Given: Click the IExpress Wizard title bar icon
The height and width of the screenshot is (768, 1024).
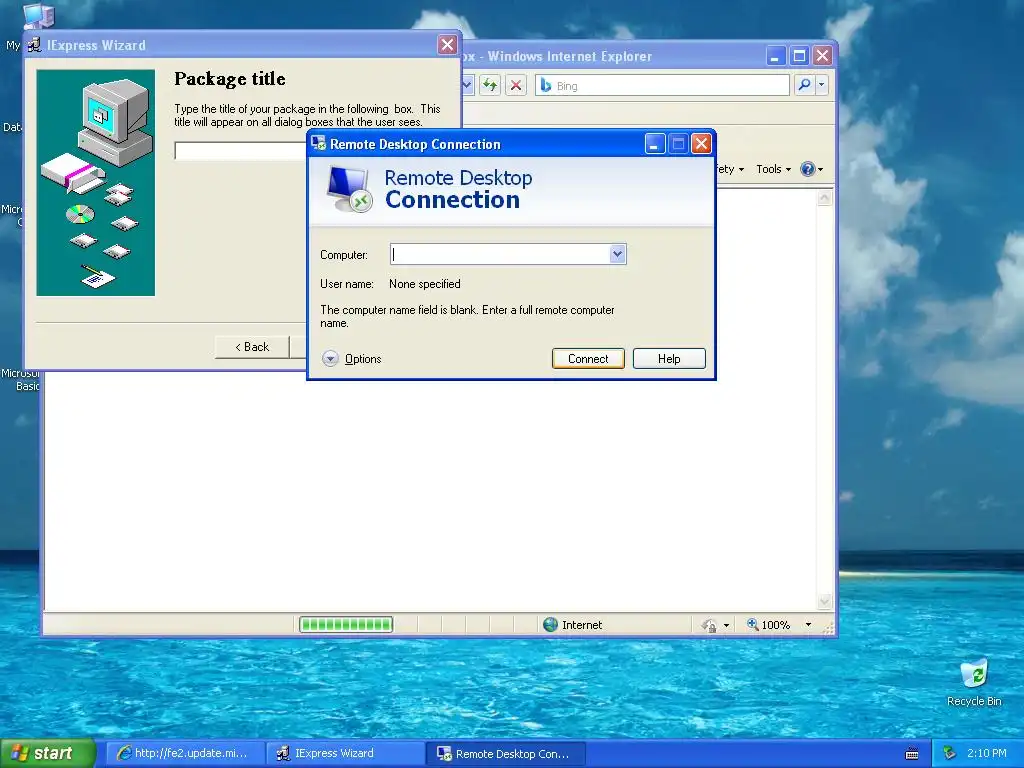Looking at the screenshot, I should click(35, 45).
